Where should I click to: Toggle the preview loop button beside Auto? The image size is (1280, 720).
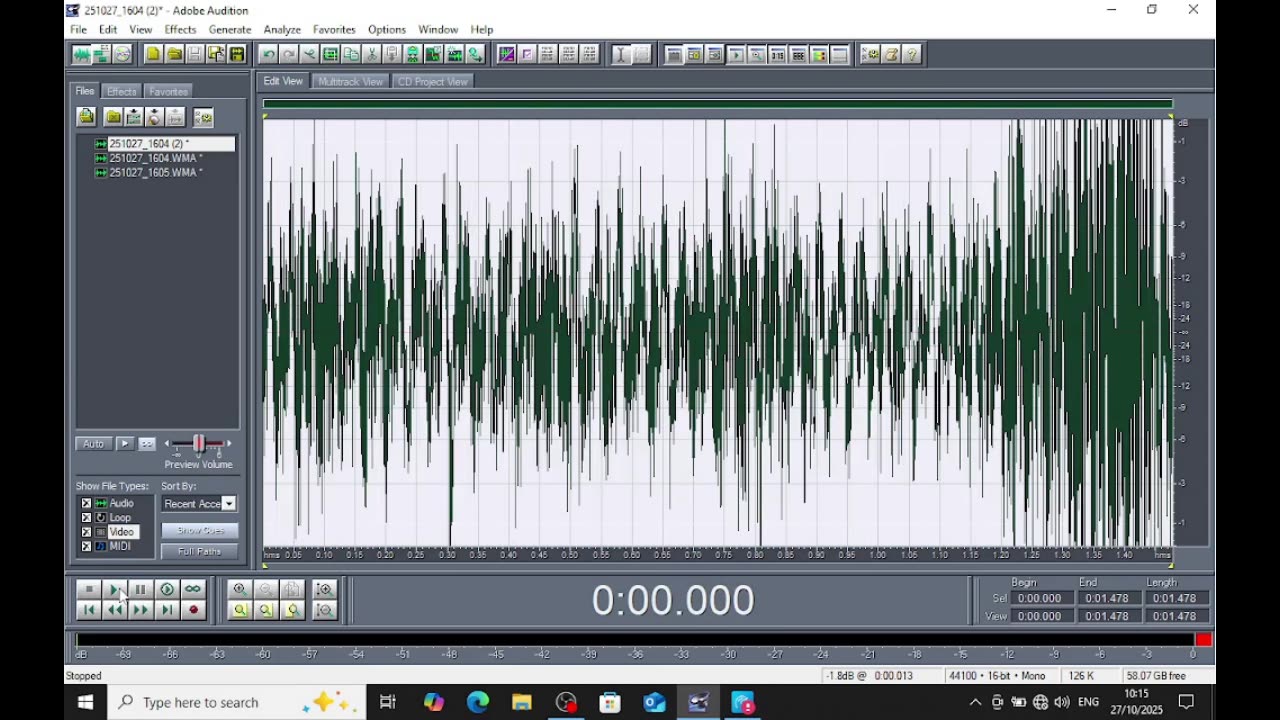coord(147,444)
